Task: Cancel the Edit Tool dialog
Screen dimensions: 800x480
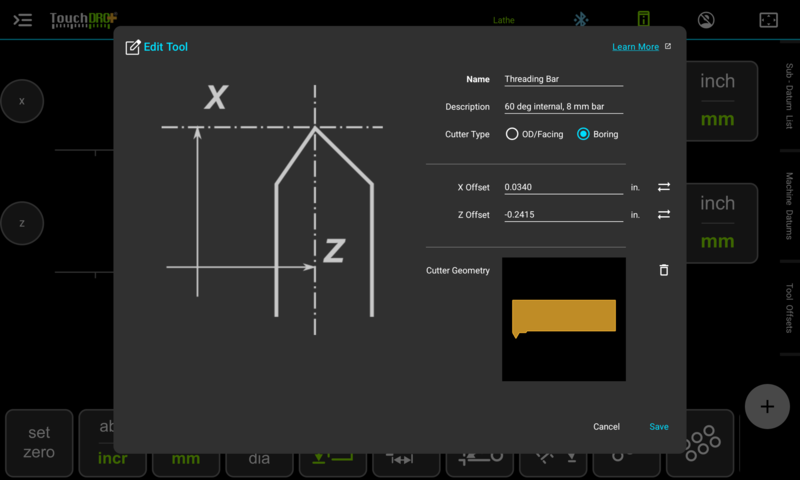Action: 606,426
